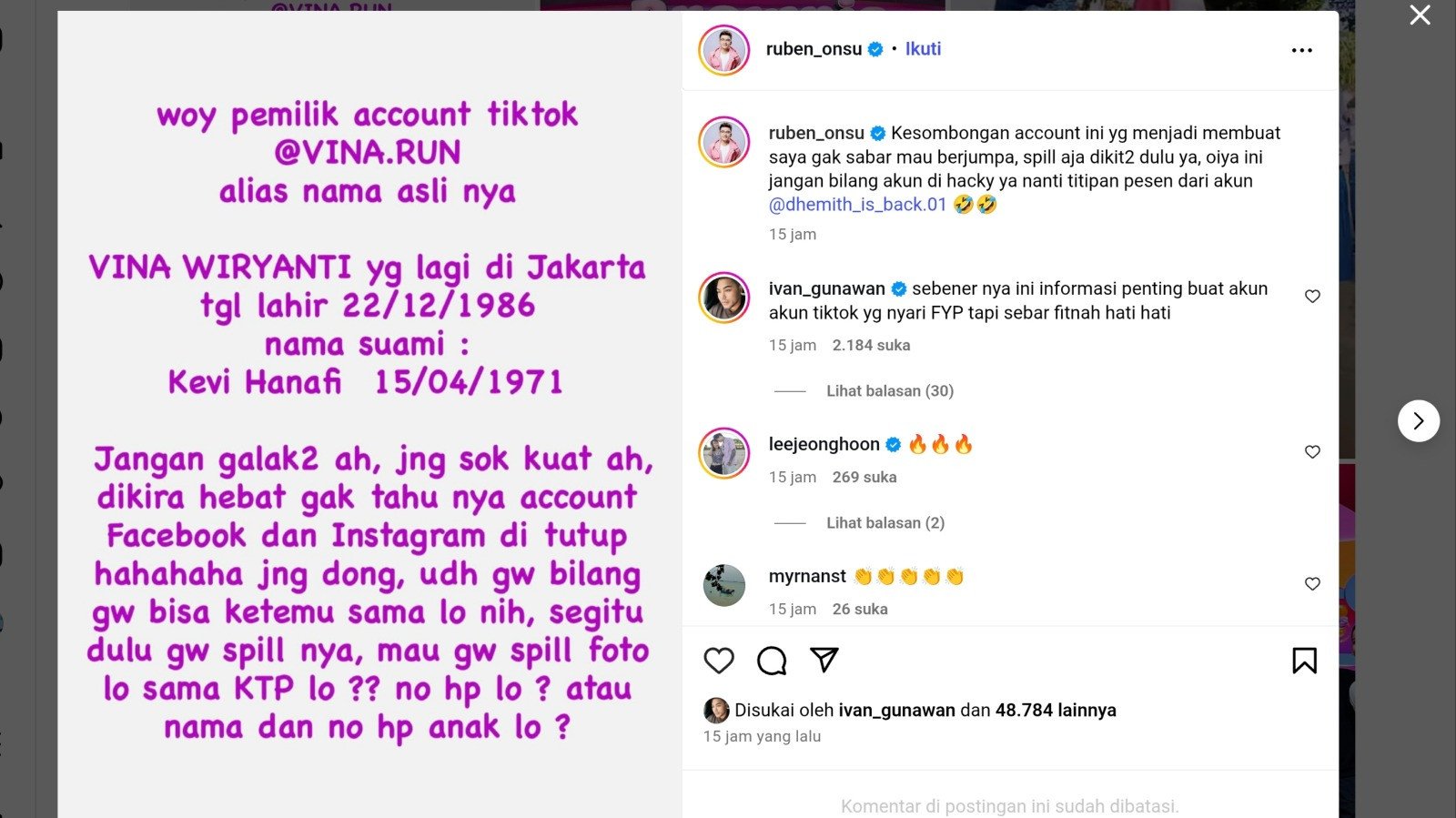This screenshot has width=1456, height=818.
Task: Expand Lihat balasan (2) replies
Action: click(x=885, y=522)
